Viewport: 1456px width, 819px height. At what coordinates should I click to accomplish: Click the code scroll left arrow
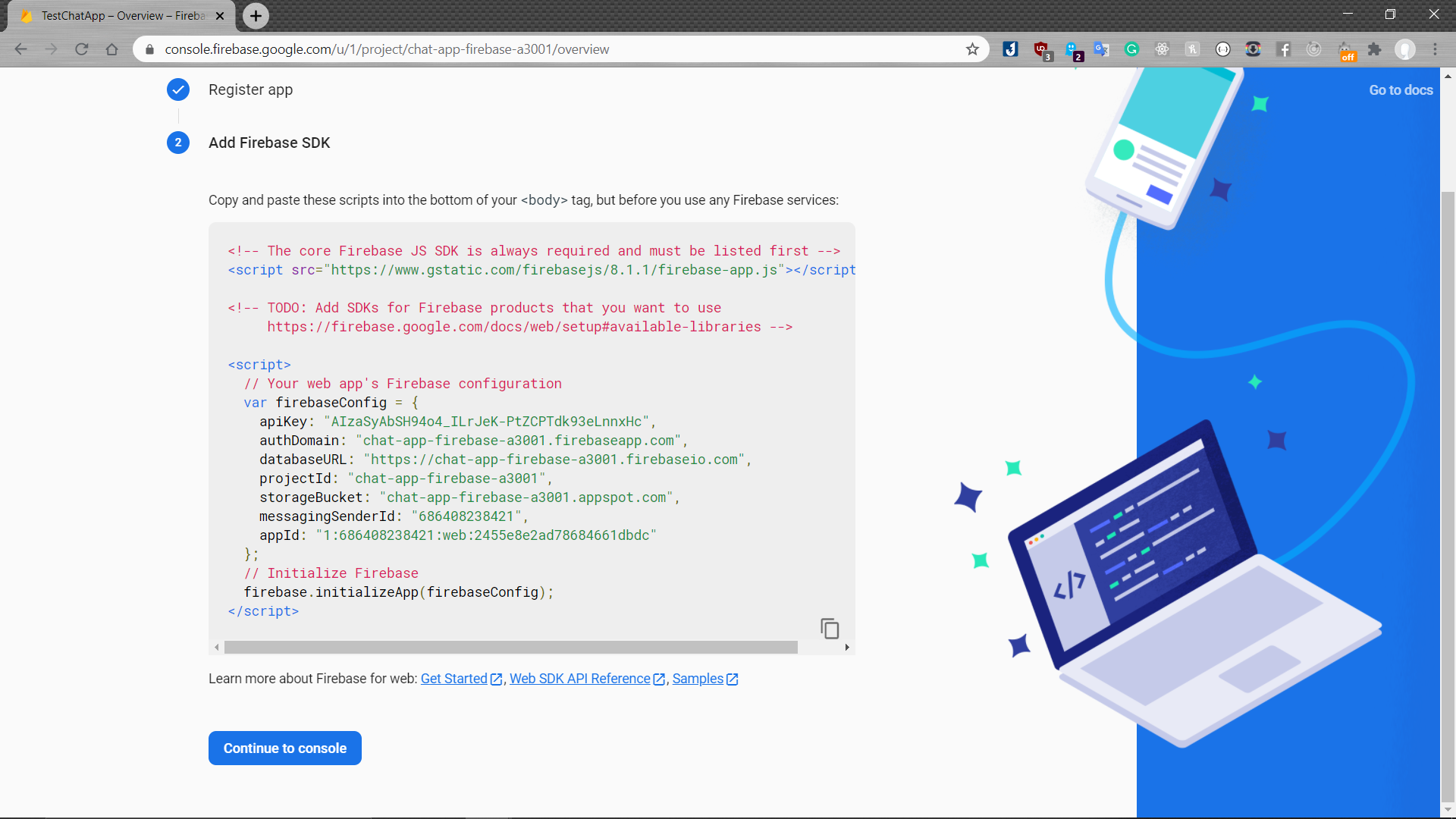(x=217, y=648)
